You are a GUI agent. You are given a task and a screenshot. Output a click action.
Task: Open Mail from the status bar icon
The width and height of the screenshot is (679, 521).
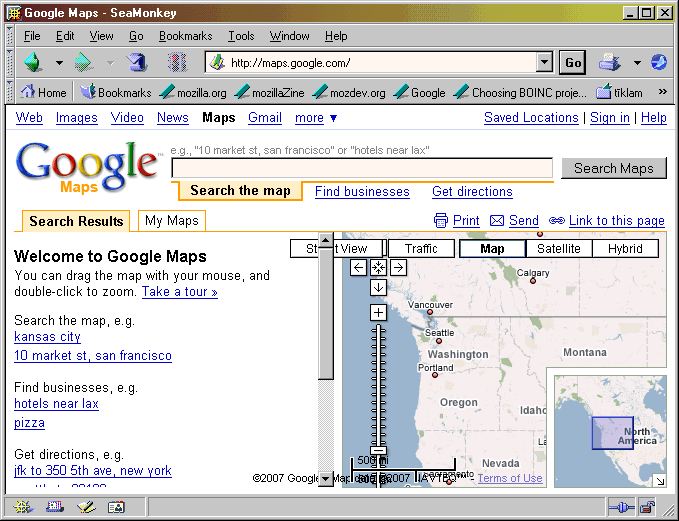click(55, 506)
